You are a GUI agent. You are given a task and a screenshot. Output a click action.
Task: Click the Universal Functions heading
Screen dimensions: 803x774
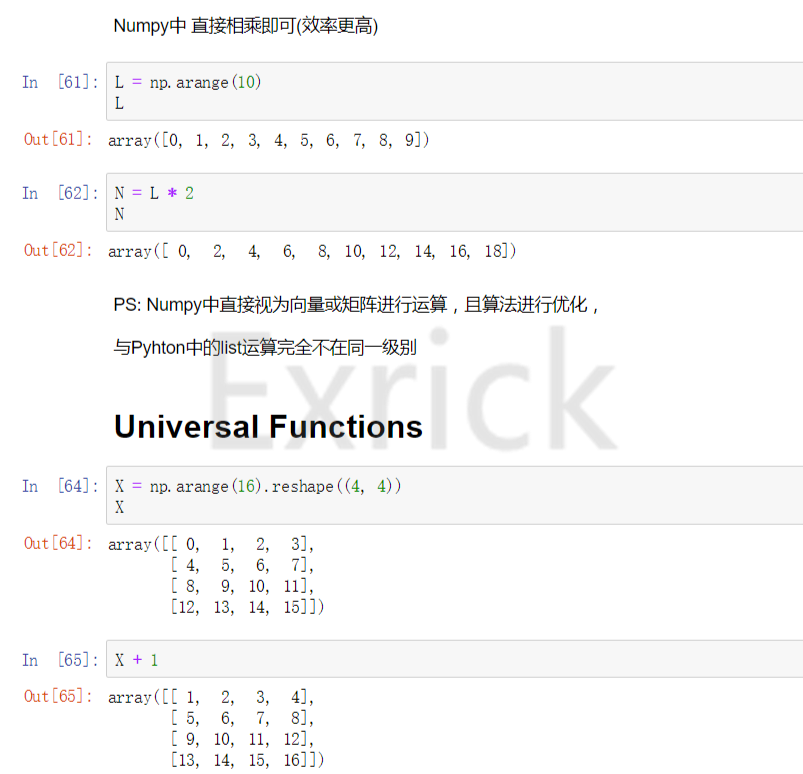point(268,427)
